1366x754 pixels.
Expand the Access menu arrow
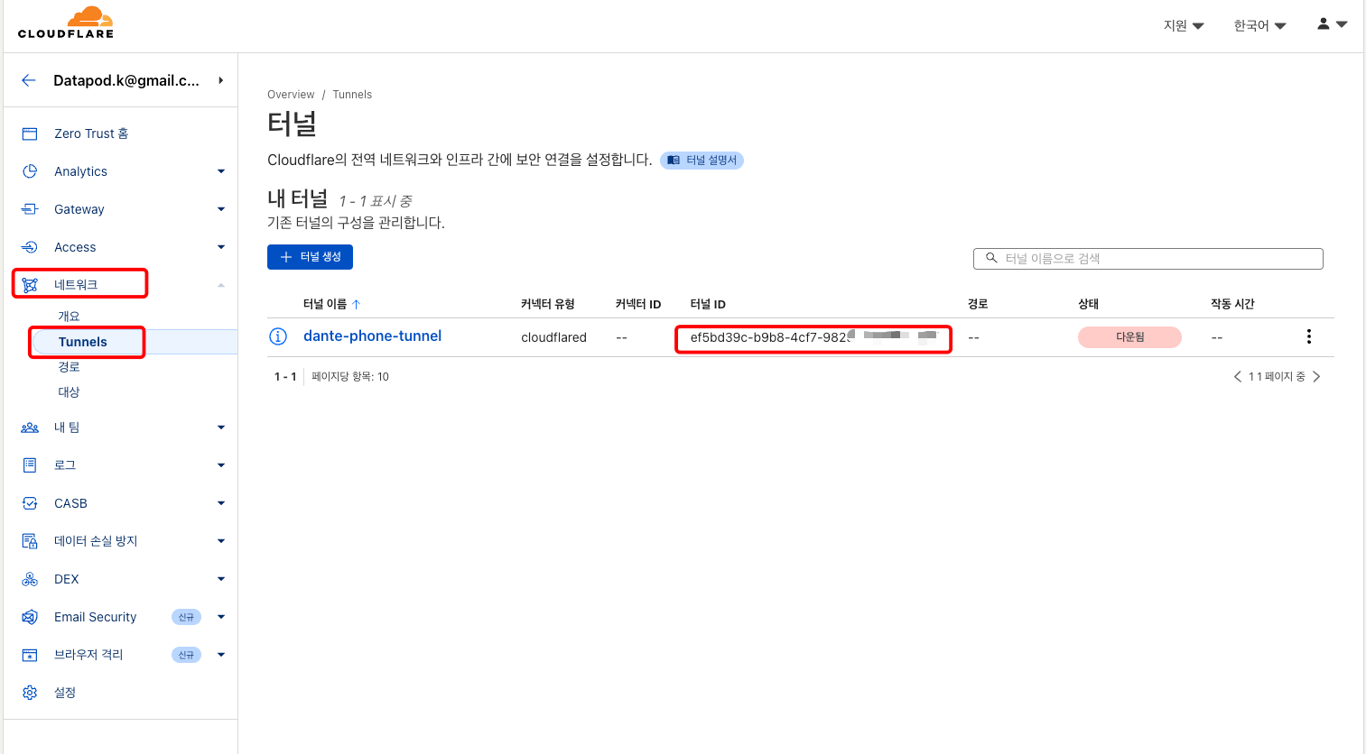(x=221, y=248)
